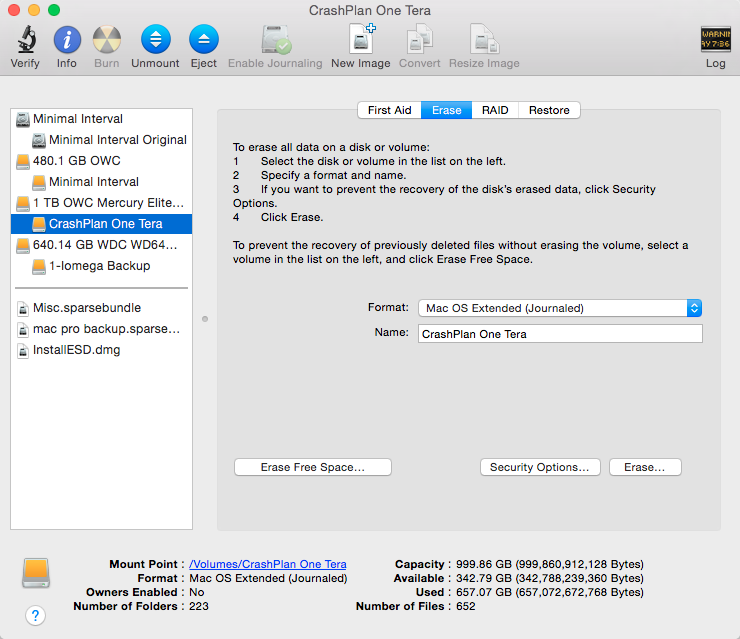
Task: Open the Info toolbar icon
Action: pyautogui.click(x=67, y=40)
